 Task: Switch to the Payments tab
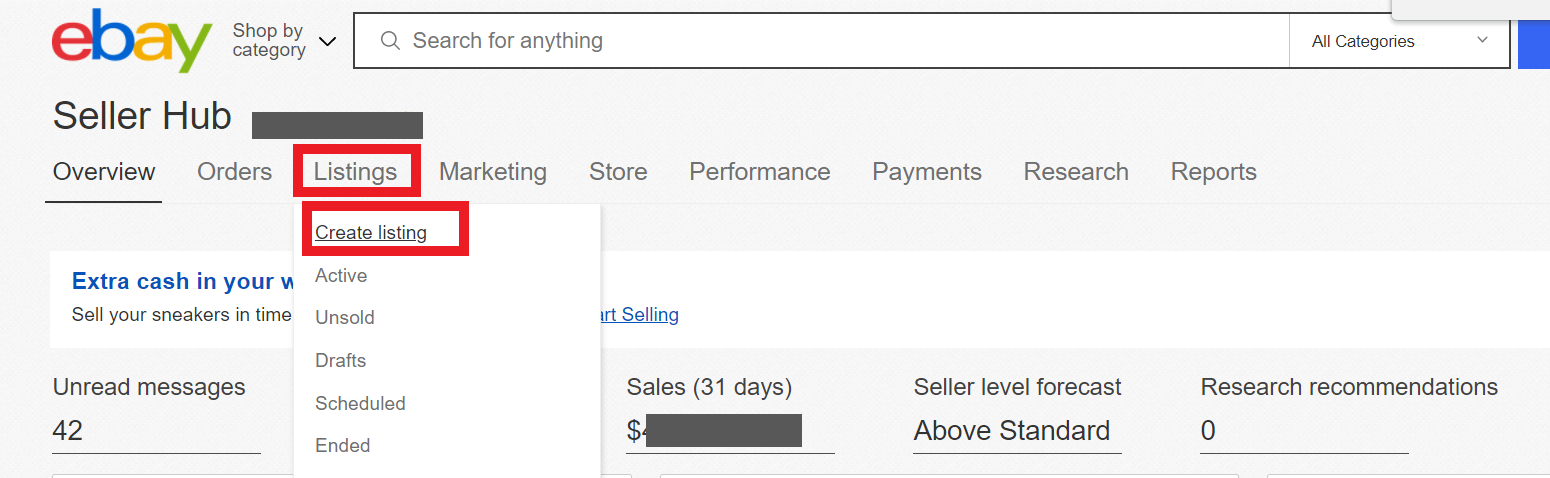pyautogui.click(x=927, y=172)
